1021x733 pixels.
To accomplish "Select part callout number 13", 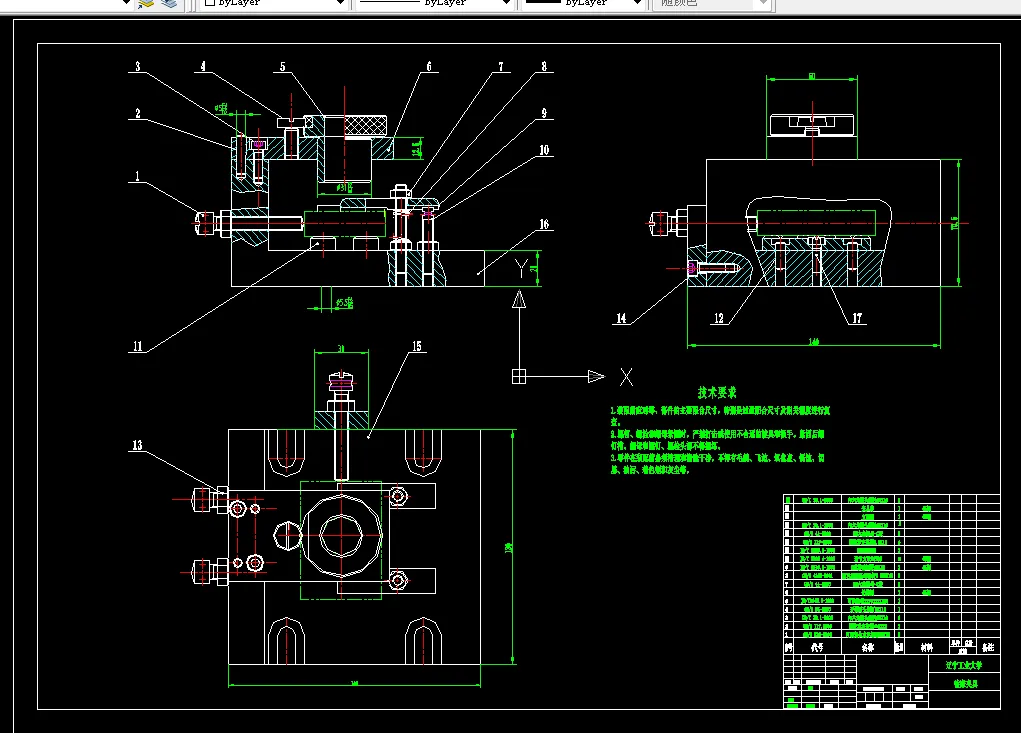I will (x=137, y=445).
